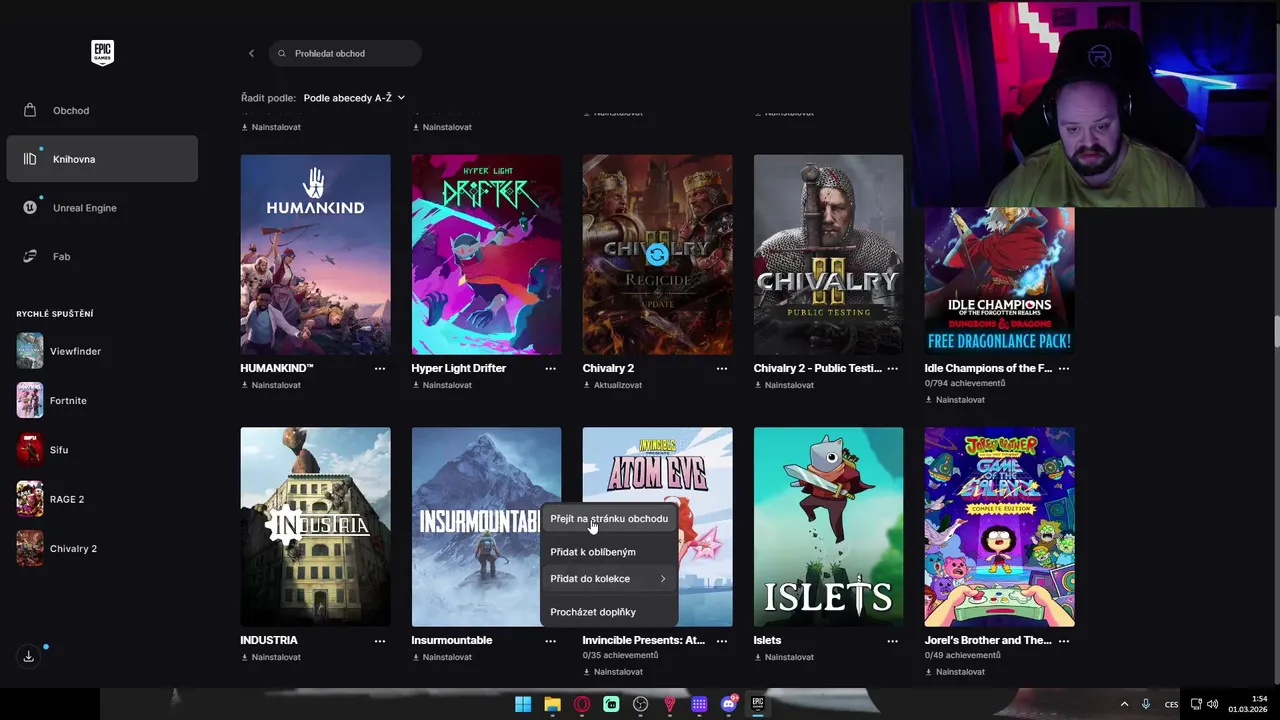Screen dimensions: 1280x720
Task: Click Epic Games taskbar icon
Action: coord(758,704)
